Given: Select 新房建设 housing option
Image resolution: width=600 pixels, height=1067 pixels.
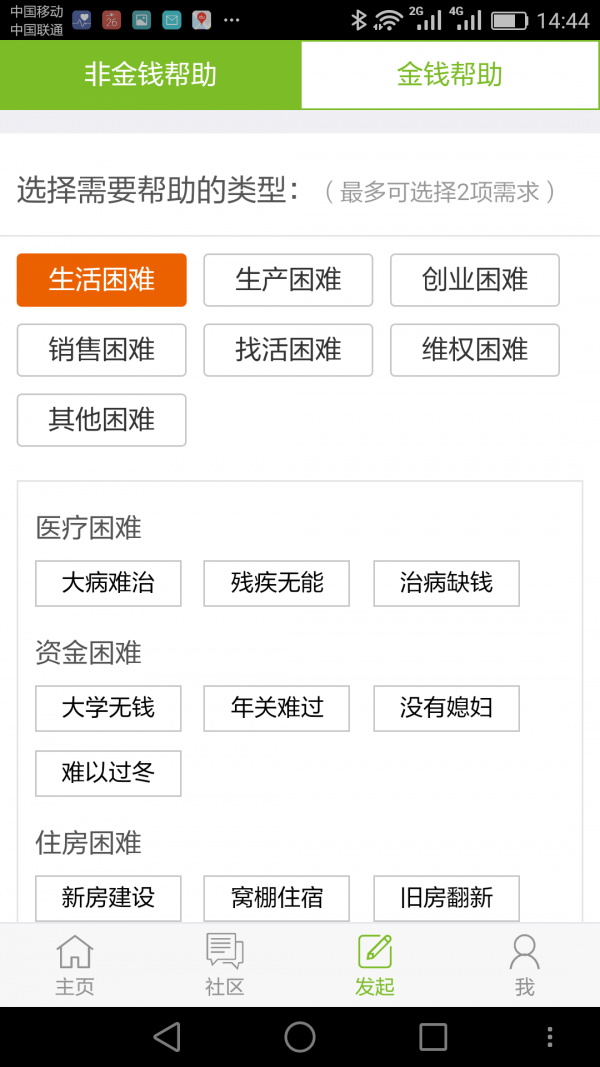Looking at the screenshot, I should click(107, 898).
